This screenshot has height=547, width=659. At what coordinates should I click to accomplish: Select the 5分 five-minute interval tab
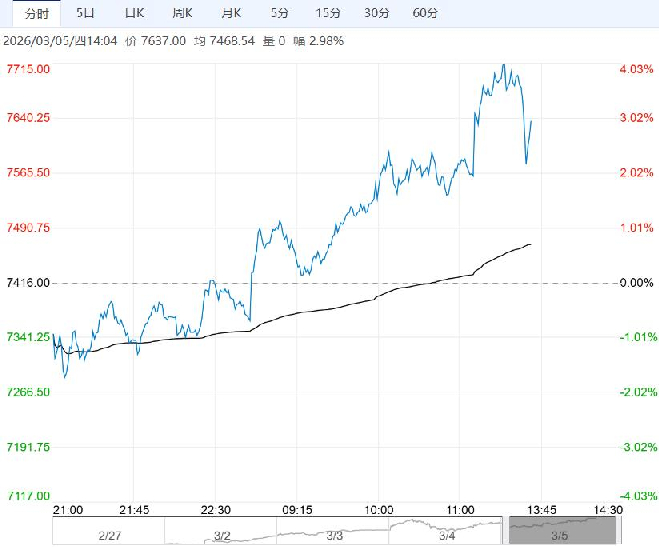281,13
